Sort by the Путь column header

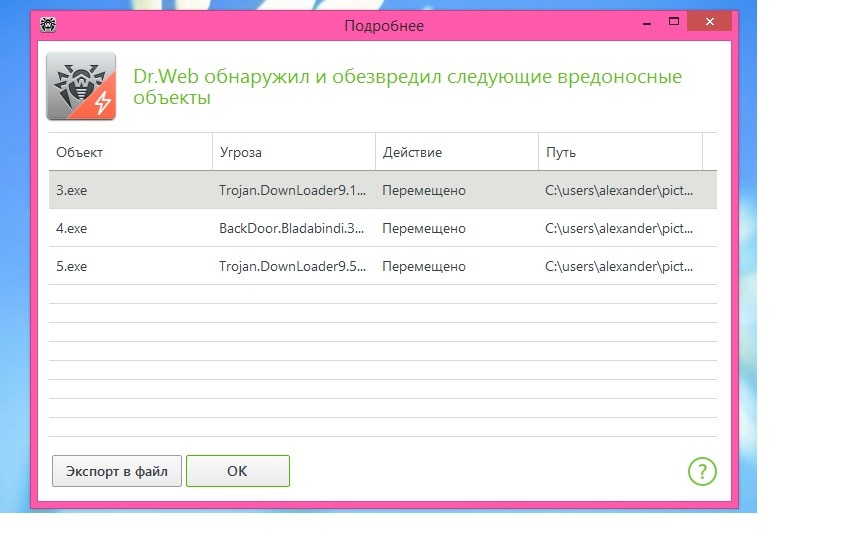620,152
